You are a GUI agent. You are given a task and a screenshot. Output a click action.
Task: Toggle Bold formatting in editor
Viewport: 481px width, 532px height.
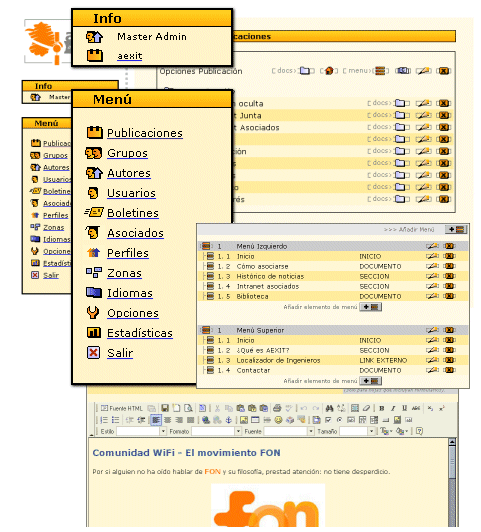pos(382,408)
